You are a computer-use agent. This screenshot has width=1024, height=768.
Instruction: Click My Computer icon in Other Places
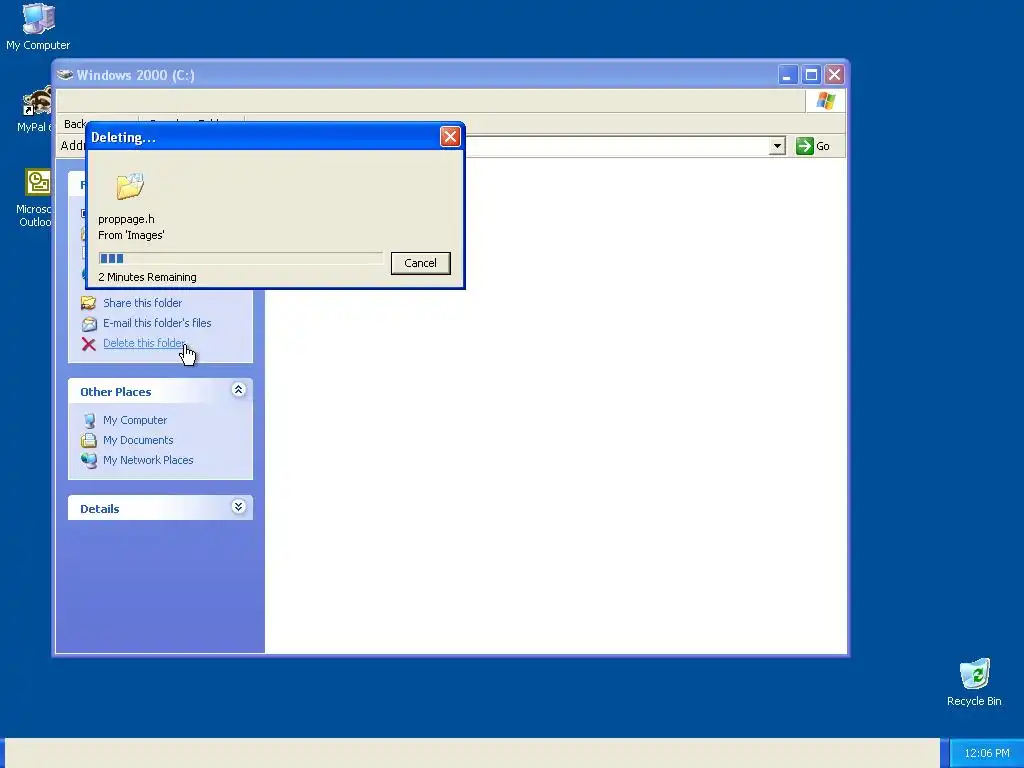89,421
